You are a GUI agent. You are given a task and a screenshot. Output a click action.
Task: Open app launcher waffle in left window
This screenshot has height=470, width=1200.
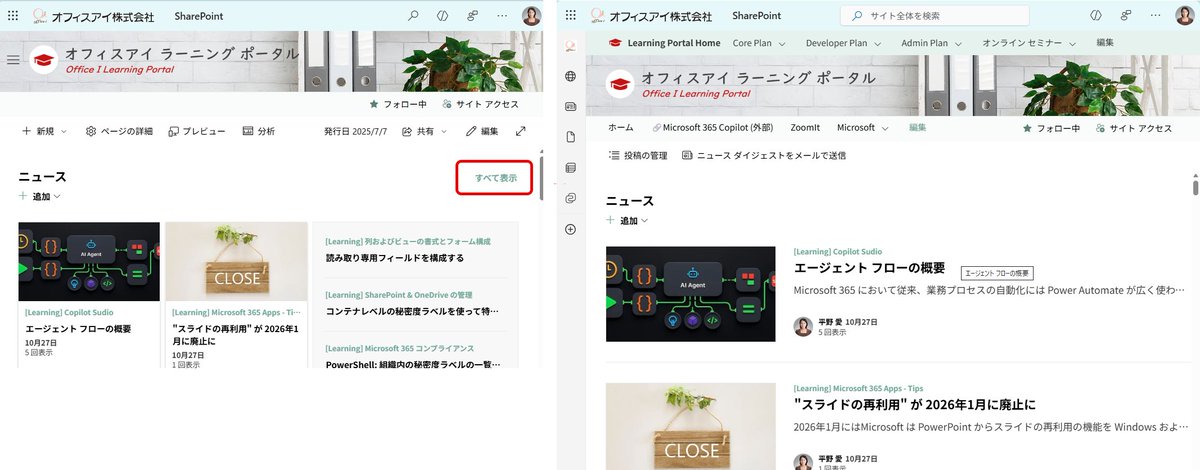(x=11, y=16)
